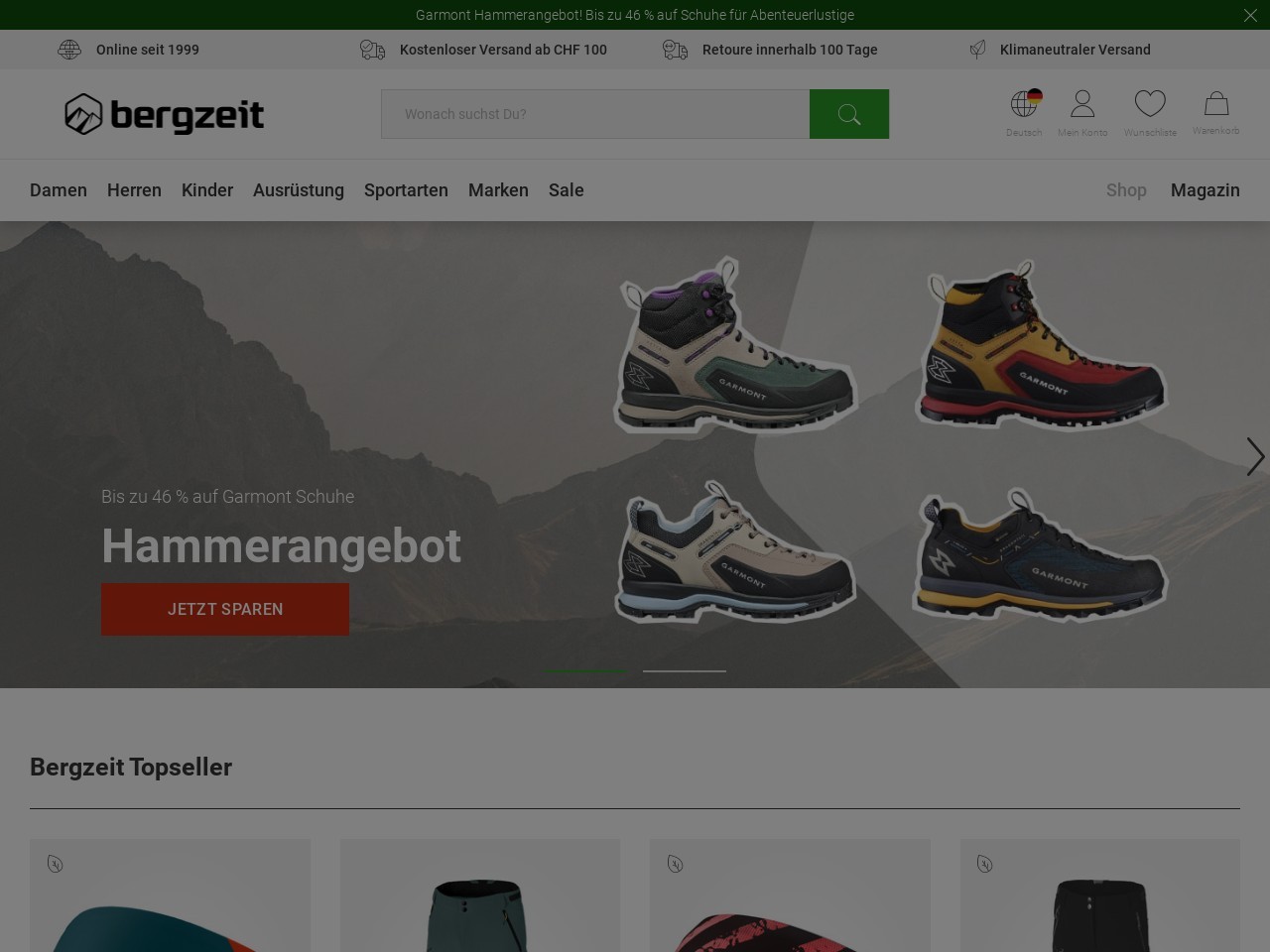Image resolution: width=1270 pixels, height=952 pixels.
Task: Click 'Kostenloser Versand ab CHF 100' text
Action: [503, 50]
